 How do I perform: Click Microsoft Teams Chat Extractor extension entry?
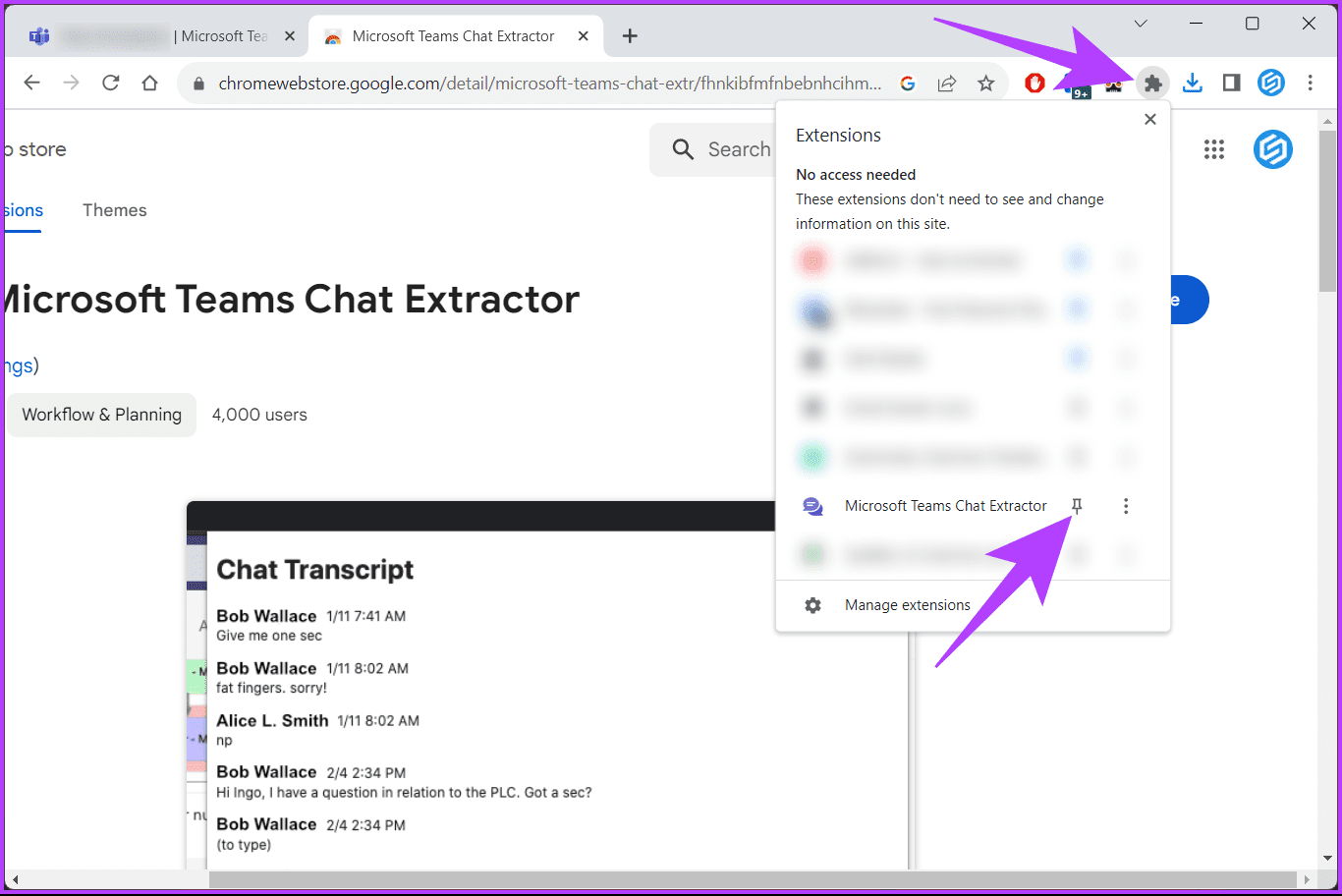click(x=946, y=506)
